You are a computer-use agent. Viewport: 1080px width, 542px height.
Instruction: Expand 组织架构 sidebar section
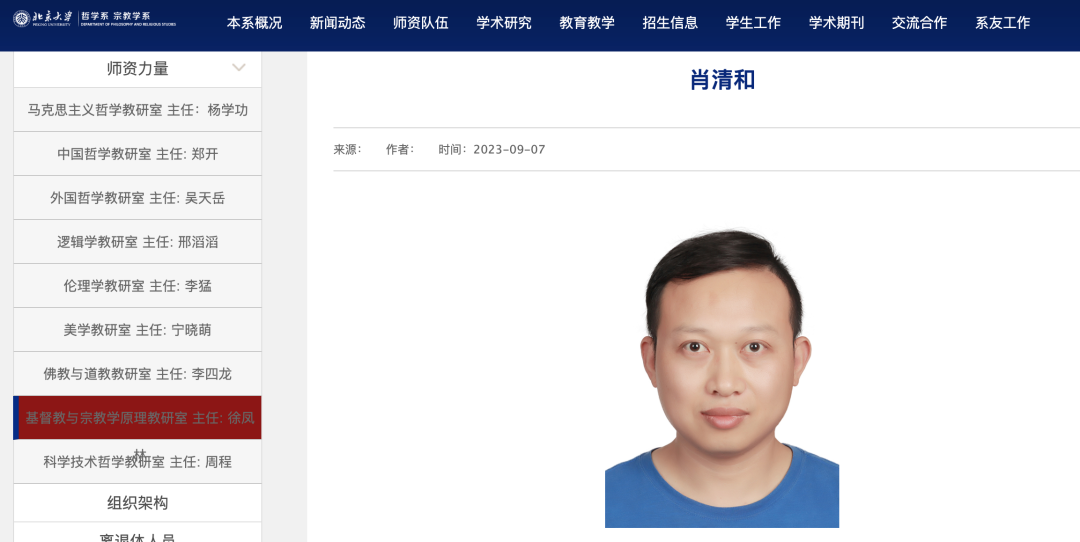coord(138,503)
